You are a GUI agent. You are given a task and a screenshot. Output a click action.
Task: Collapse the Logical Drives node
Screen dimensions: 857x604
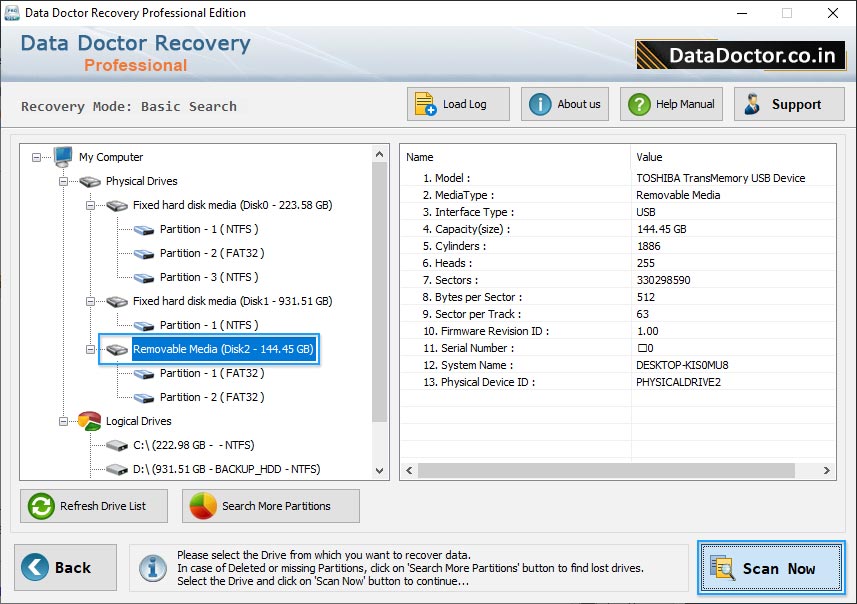click(63, 421)
